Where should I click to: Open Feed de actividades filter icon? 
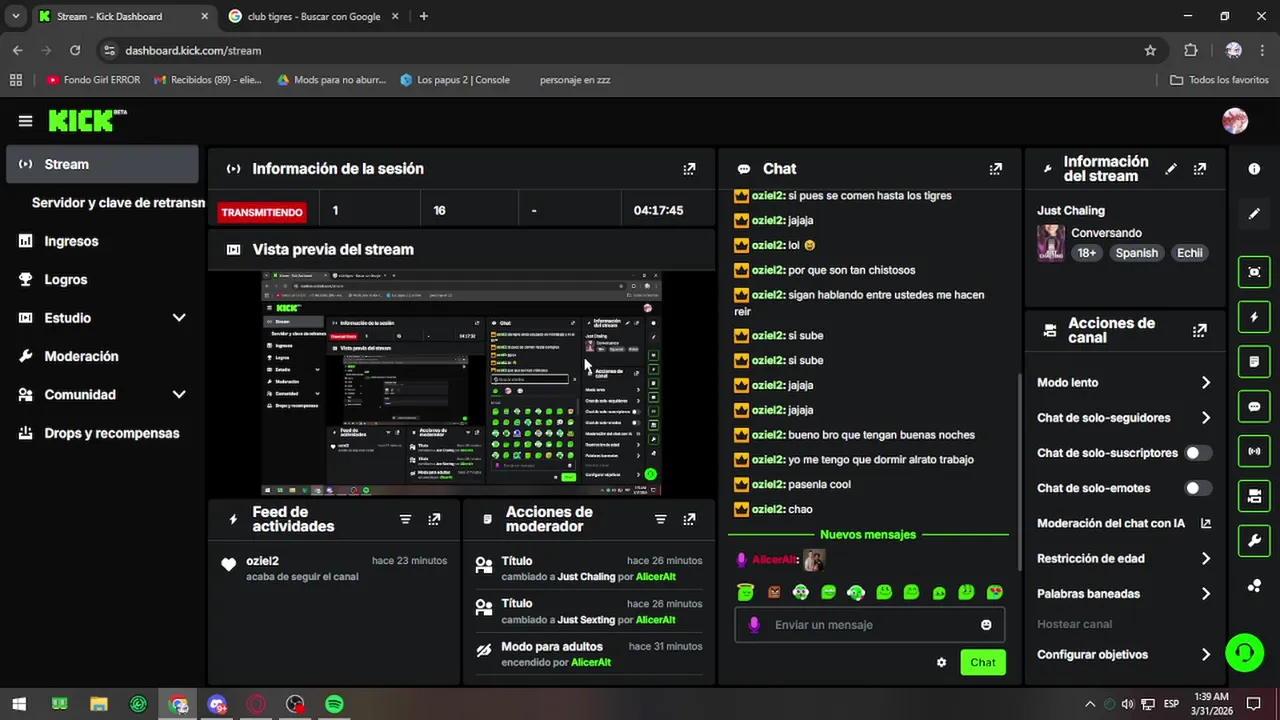pos(405,519)
